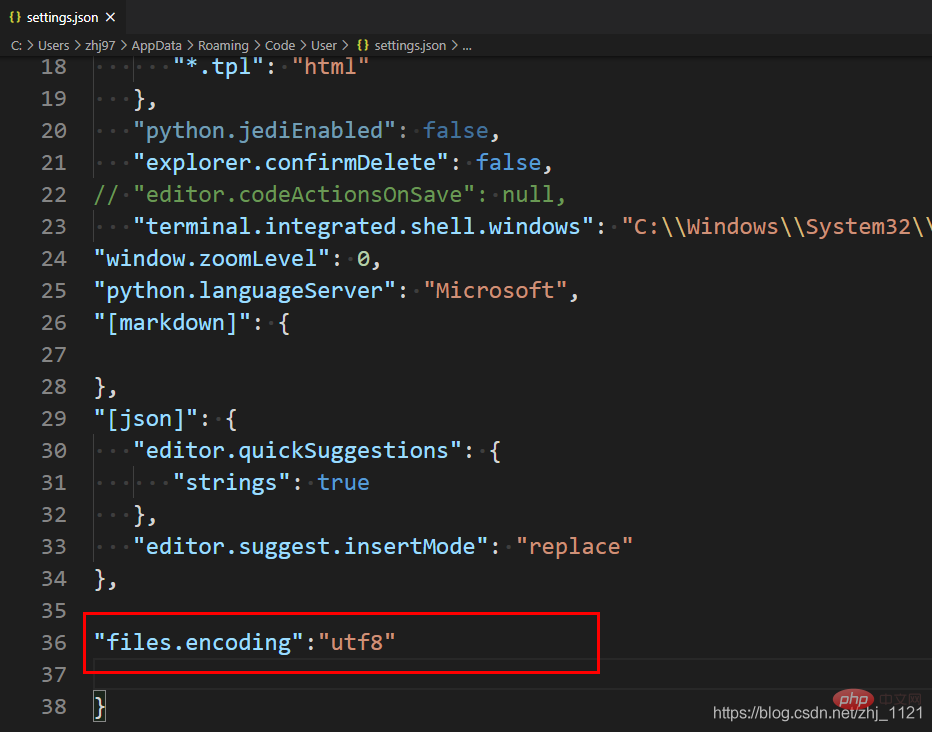
Task: Click the "html" string value
Action: click(x=330, y=67)
